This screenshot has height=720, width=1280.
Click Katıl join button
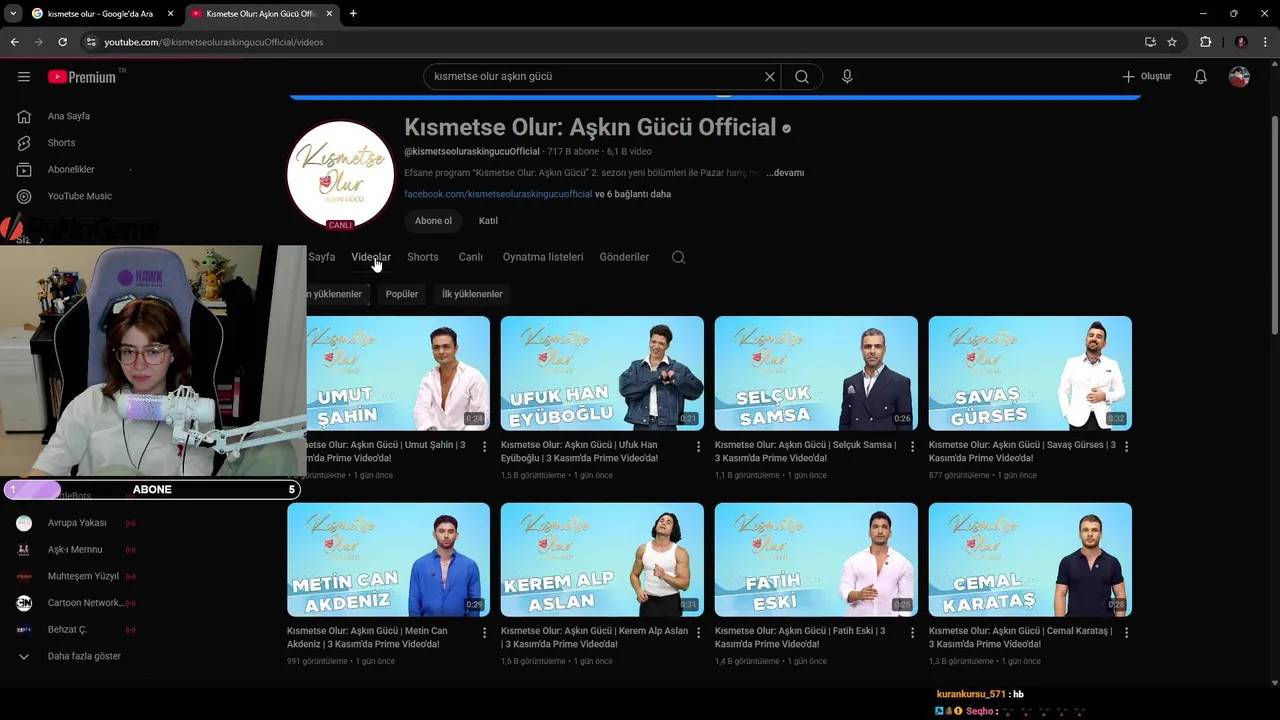coord(488,221)
